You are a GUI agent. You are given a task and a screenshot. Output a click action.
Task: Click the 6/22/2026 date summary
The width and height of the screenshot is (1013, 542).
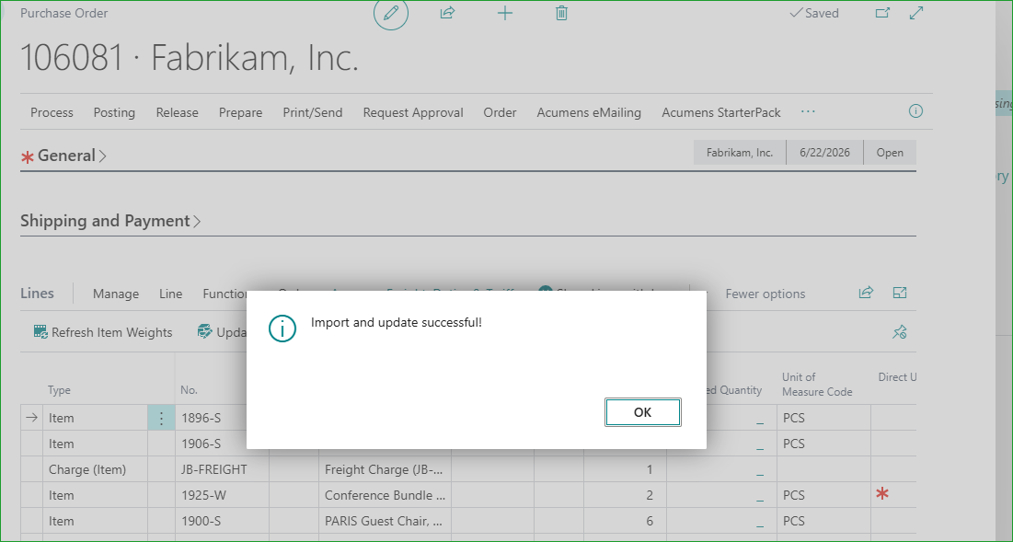coord(824,153)
